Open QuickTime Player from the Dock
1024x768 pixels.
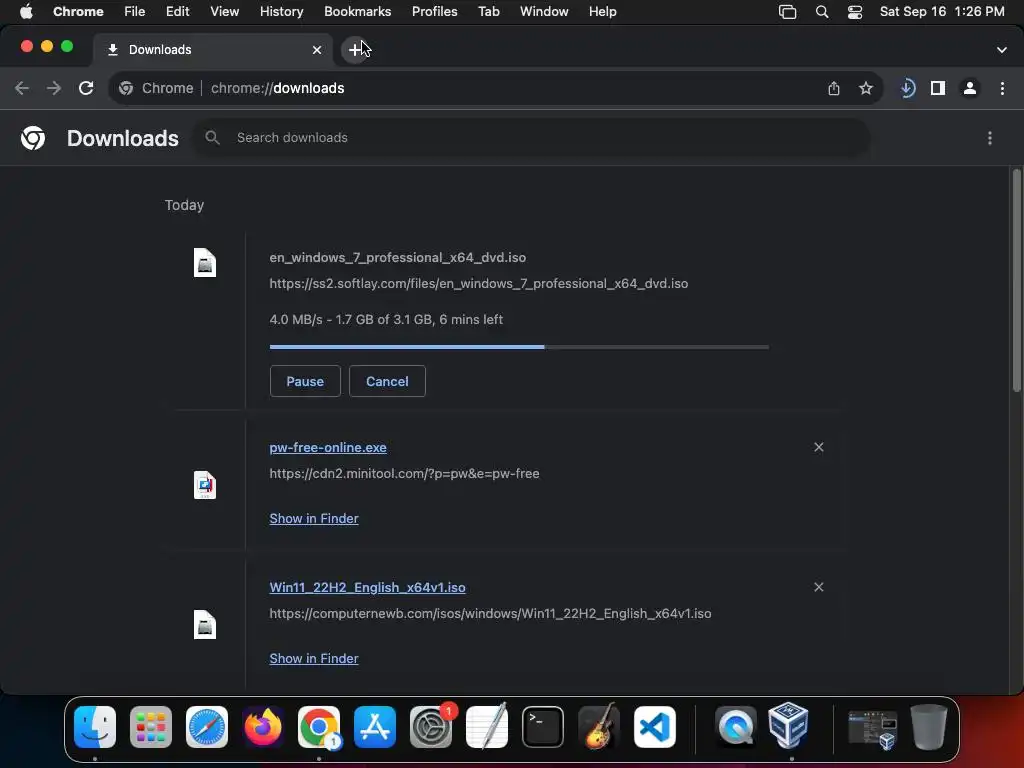point(735,727)
